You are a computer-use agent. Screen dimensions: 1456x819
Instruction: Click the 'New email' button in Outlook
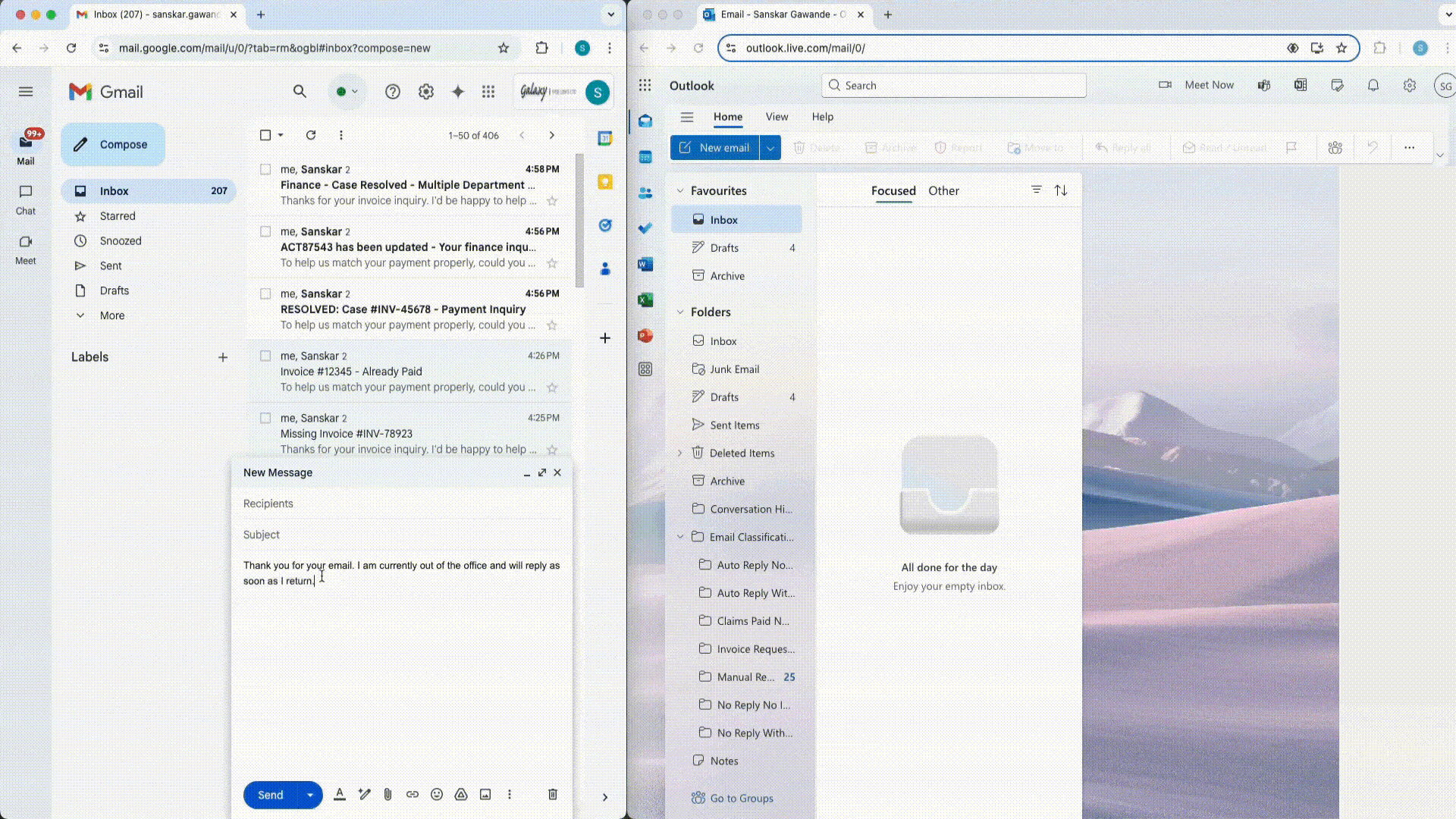(716, 147)
